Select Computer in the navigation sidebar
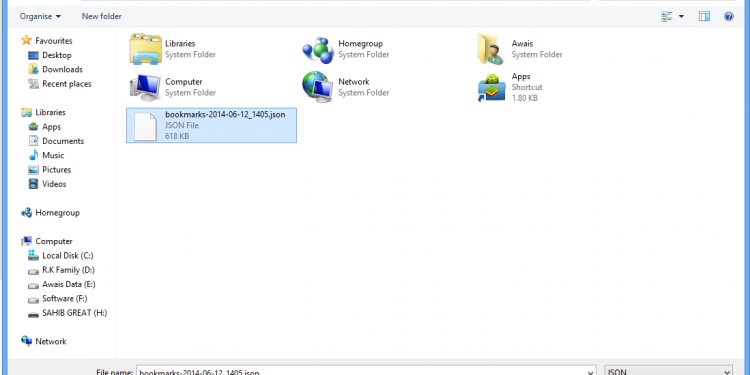Viewport: 750px width, 375px height. 47,241
